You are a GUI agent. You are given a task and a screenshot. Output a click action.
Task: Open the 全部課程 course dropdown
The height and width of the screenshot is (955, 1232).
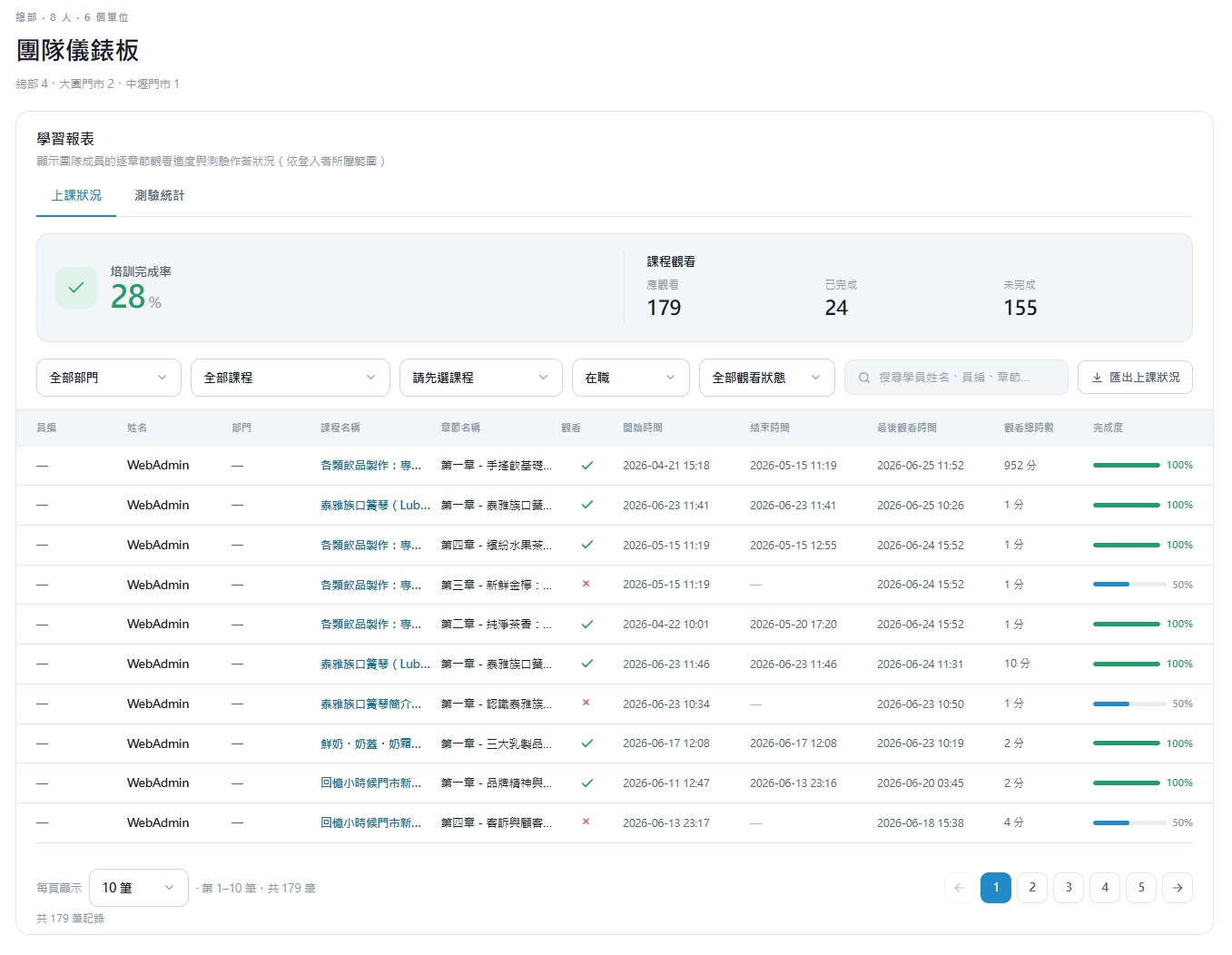click(x=291, y=378)
